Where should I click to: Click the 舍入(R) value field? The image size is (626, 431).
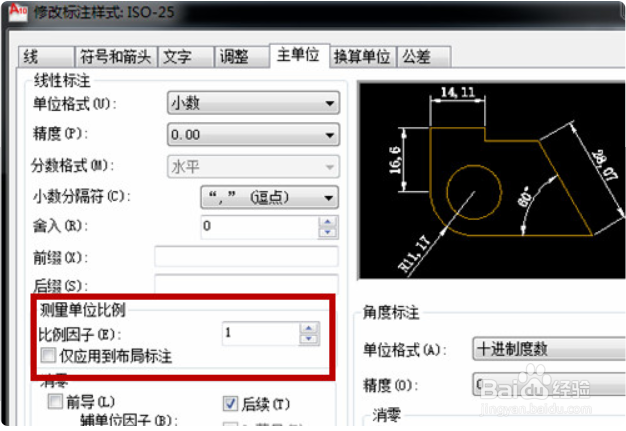point(260,227)
